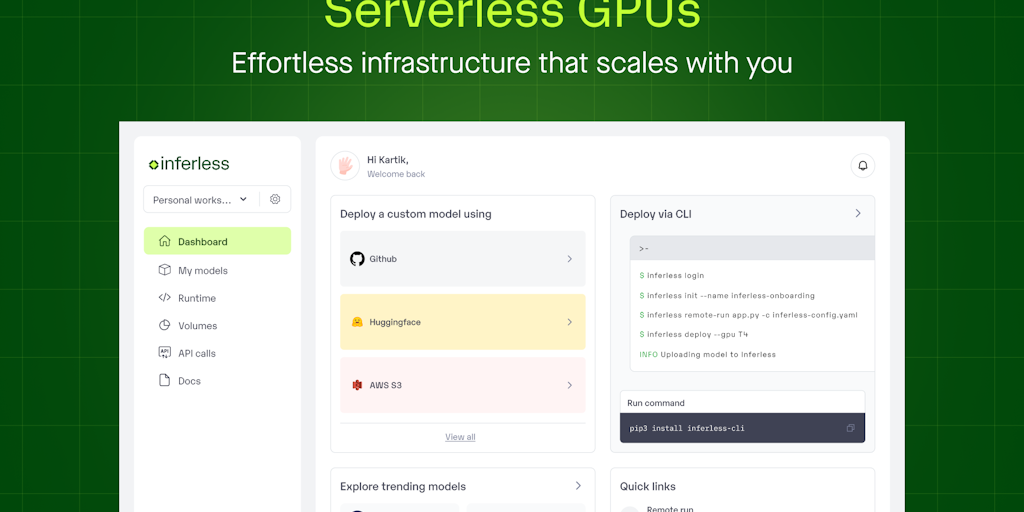Open Docs from the sidebar
Viewport: 1024px width, 512px height.
[189, 381]
